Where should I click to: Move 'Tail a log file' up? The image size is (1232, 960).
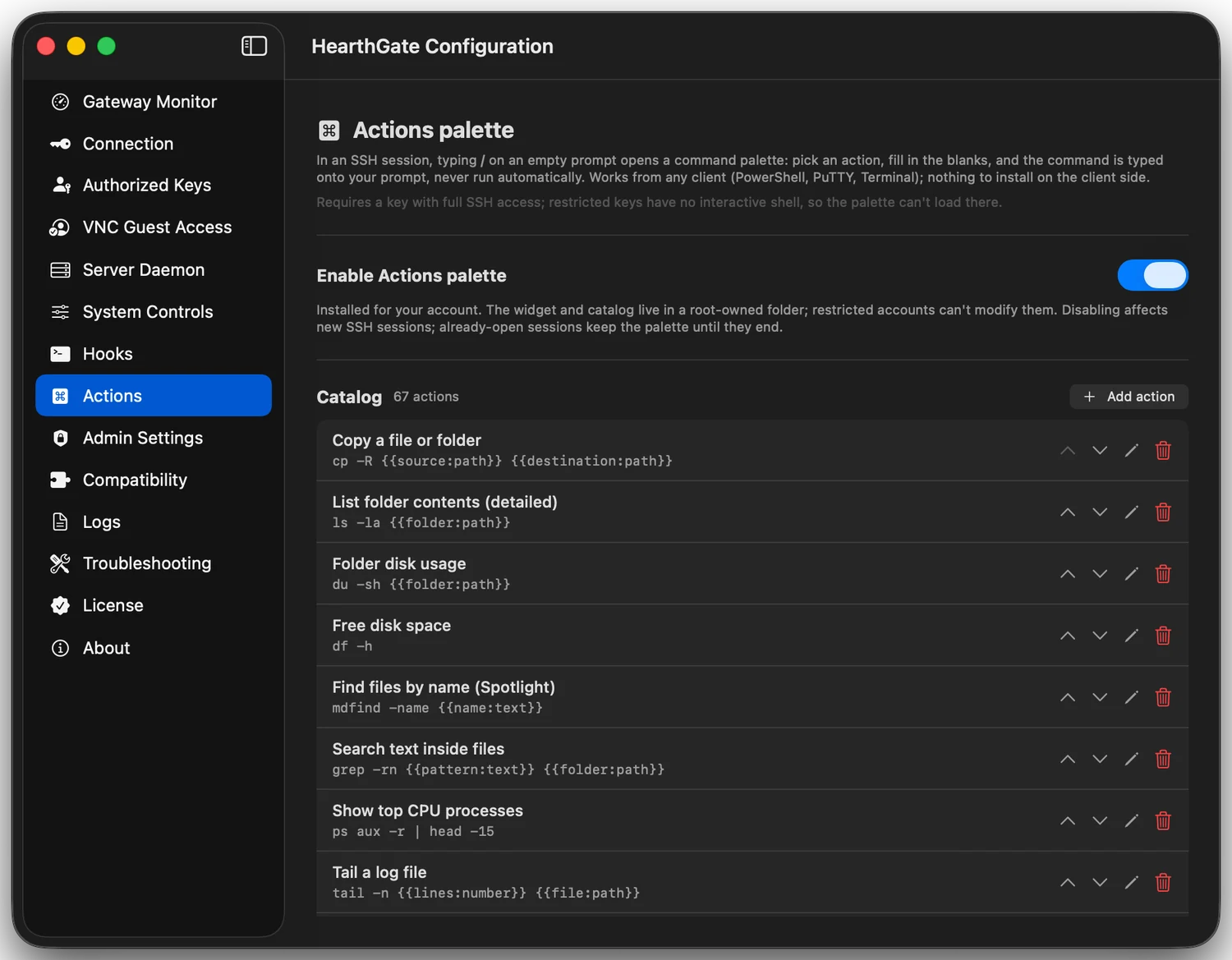1068,882
